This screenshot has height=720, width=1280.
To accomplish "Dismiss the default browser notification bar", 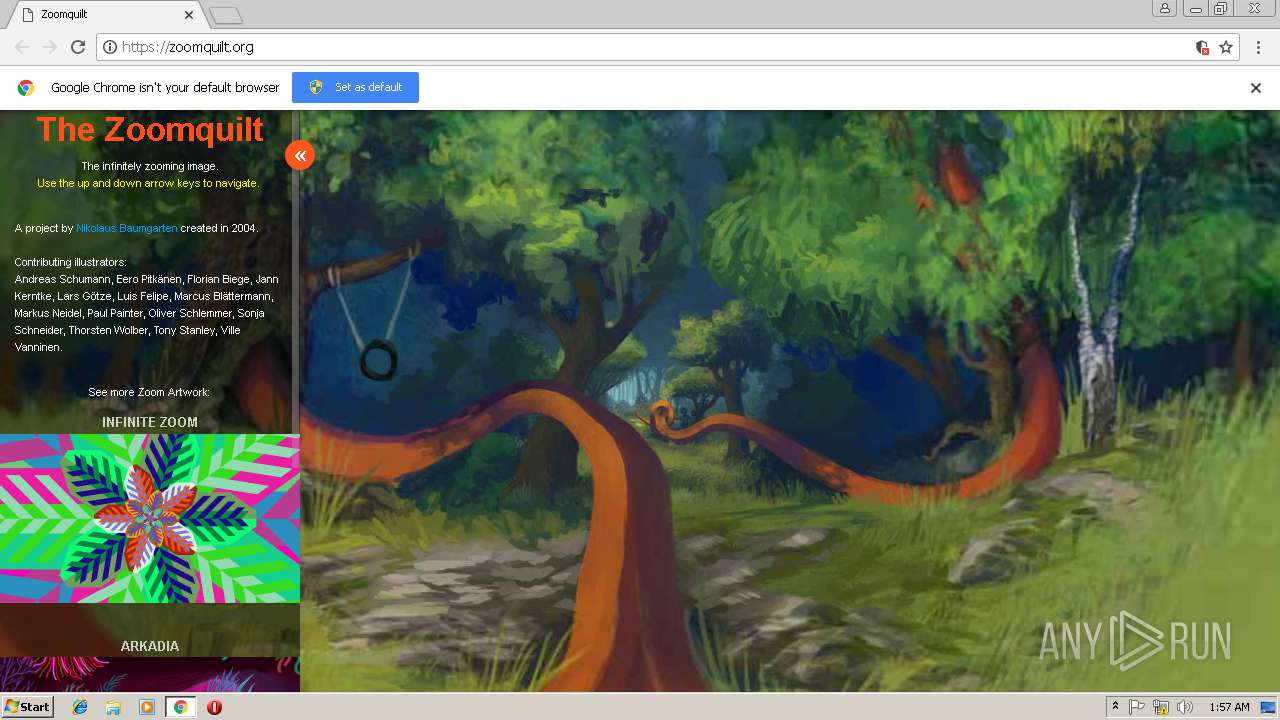I will 1256,87.
